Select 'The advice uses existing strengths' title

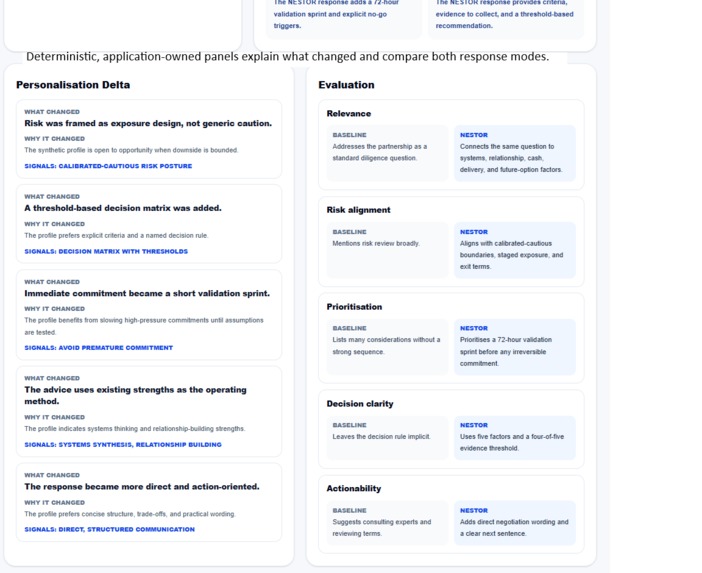pyautogui.click(x=135, y=396)
